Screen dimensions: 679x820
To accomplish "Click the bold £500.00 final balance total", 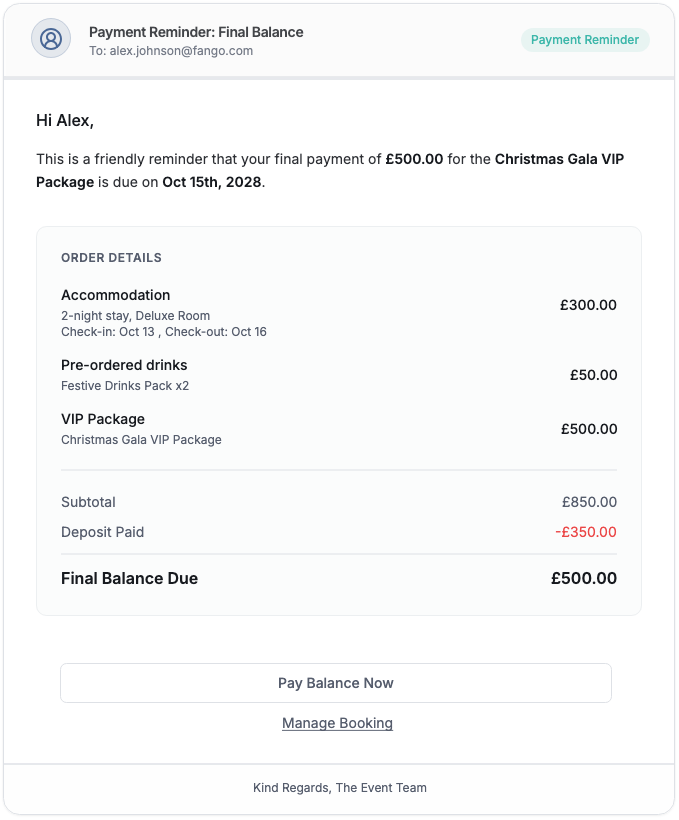I will (x=584, y=578).
